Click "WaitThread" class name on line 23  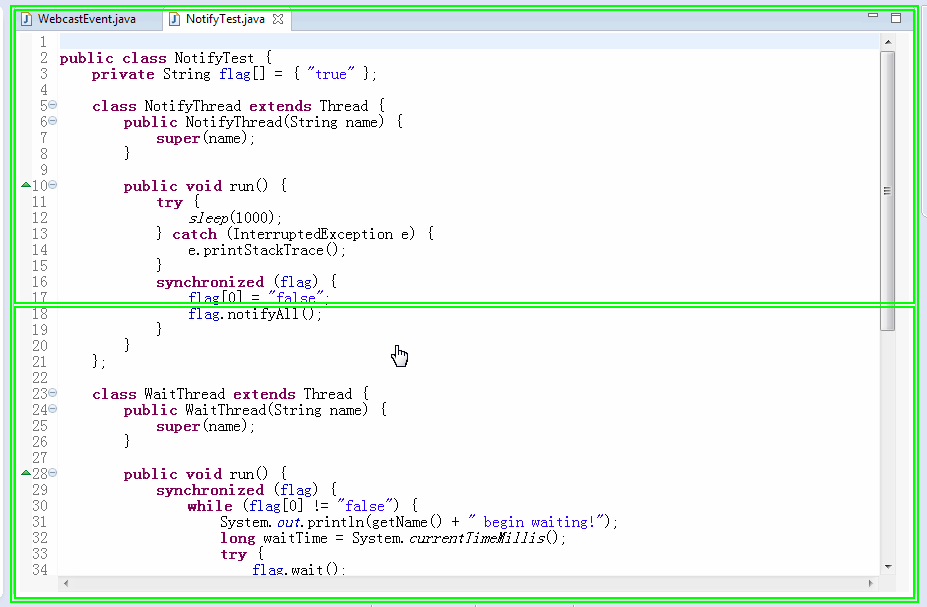(x=184, y=394)
